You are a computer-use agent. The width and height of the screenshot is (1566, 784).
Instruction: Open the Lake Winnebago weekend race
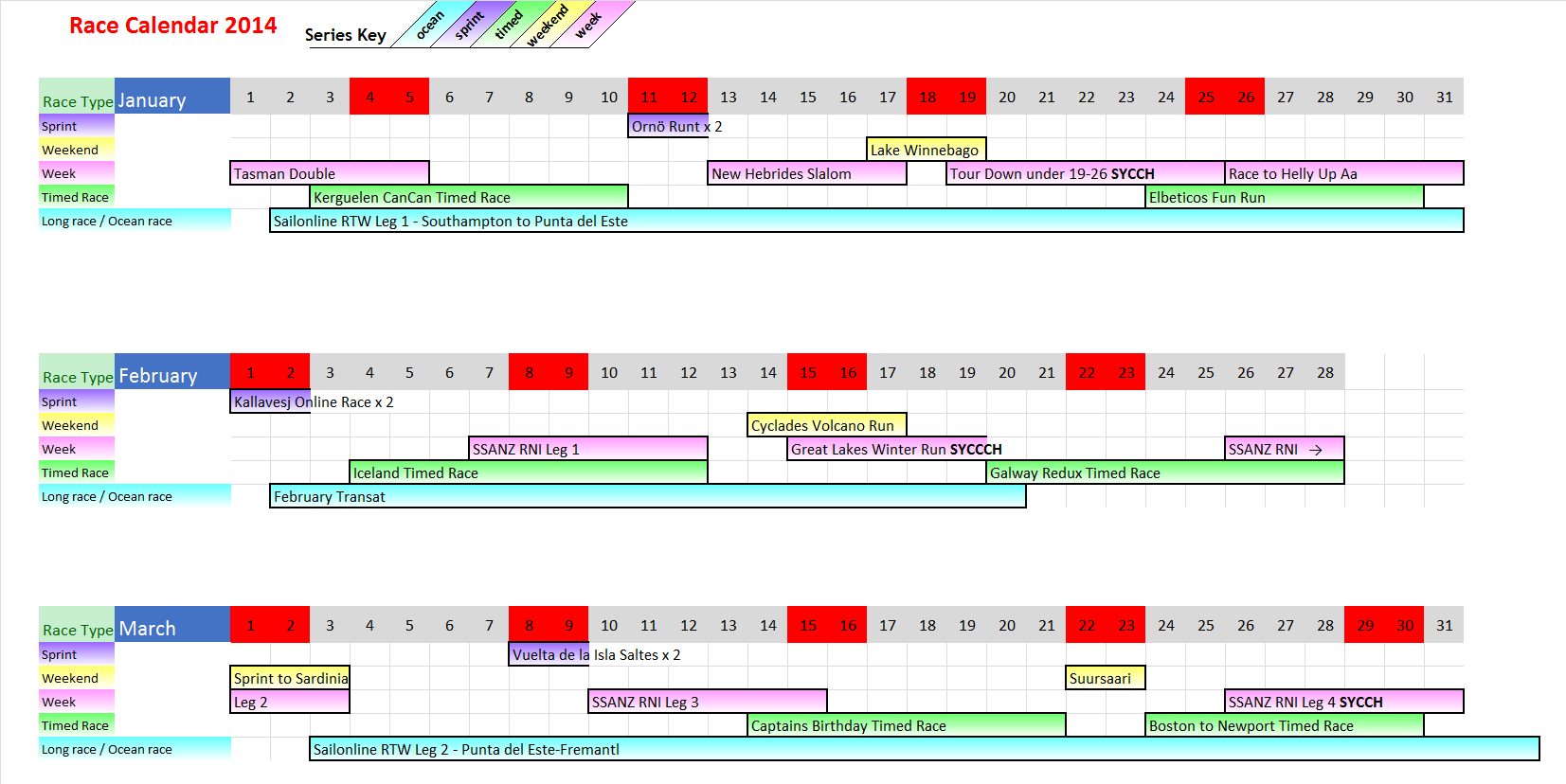pos(926,150)
